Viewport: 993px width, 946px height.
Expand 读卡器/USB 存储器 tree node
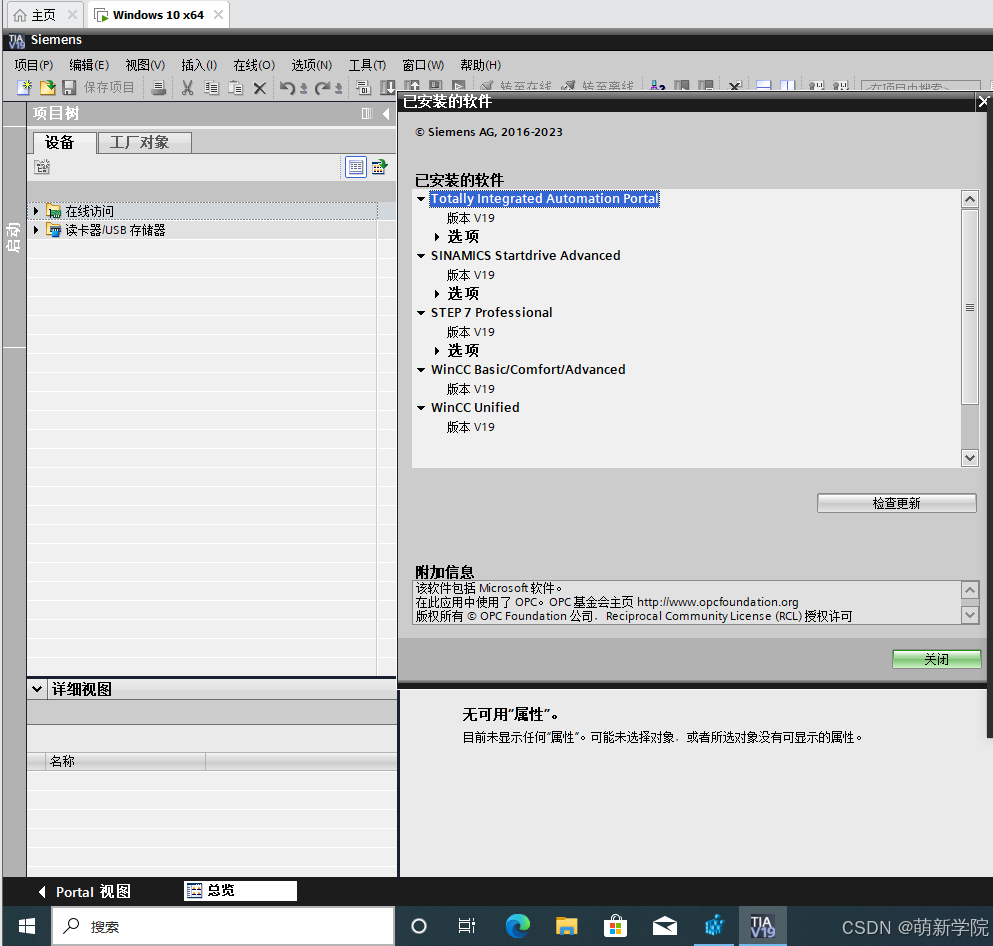pyautogui.click(x=36, y=230)
